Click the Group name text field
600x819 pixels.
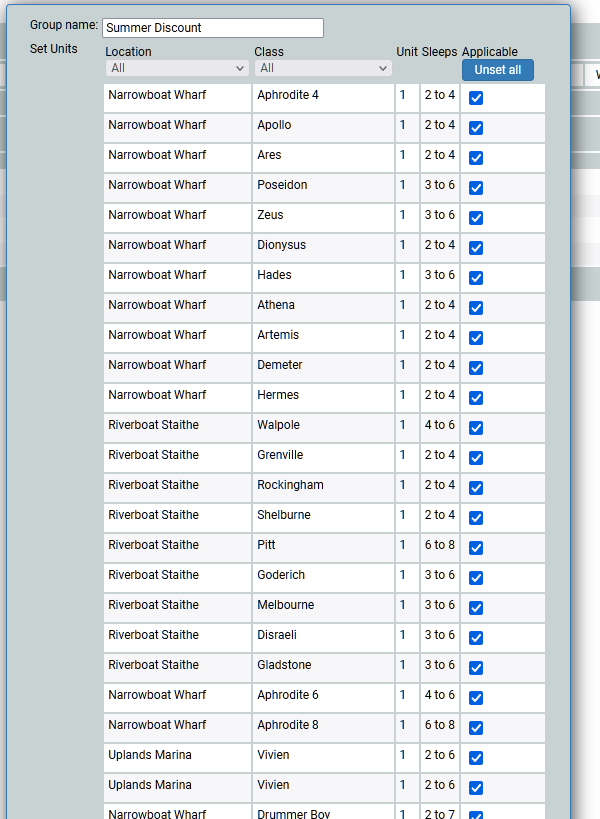point(213,28)
